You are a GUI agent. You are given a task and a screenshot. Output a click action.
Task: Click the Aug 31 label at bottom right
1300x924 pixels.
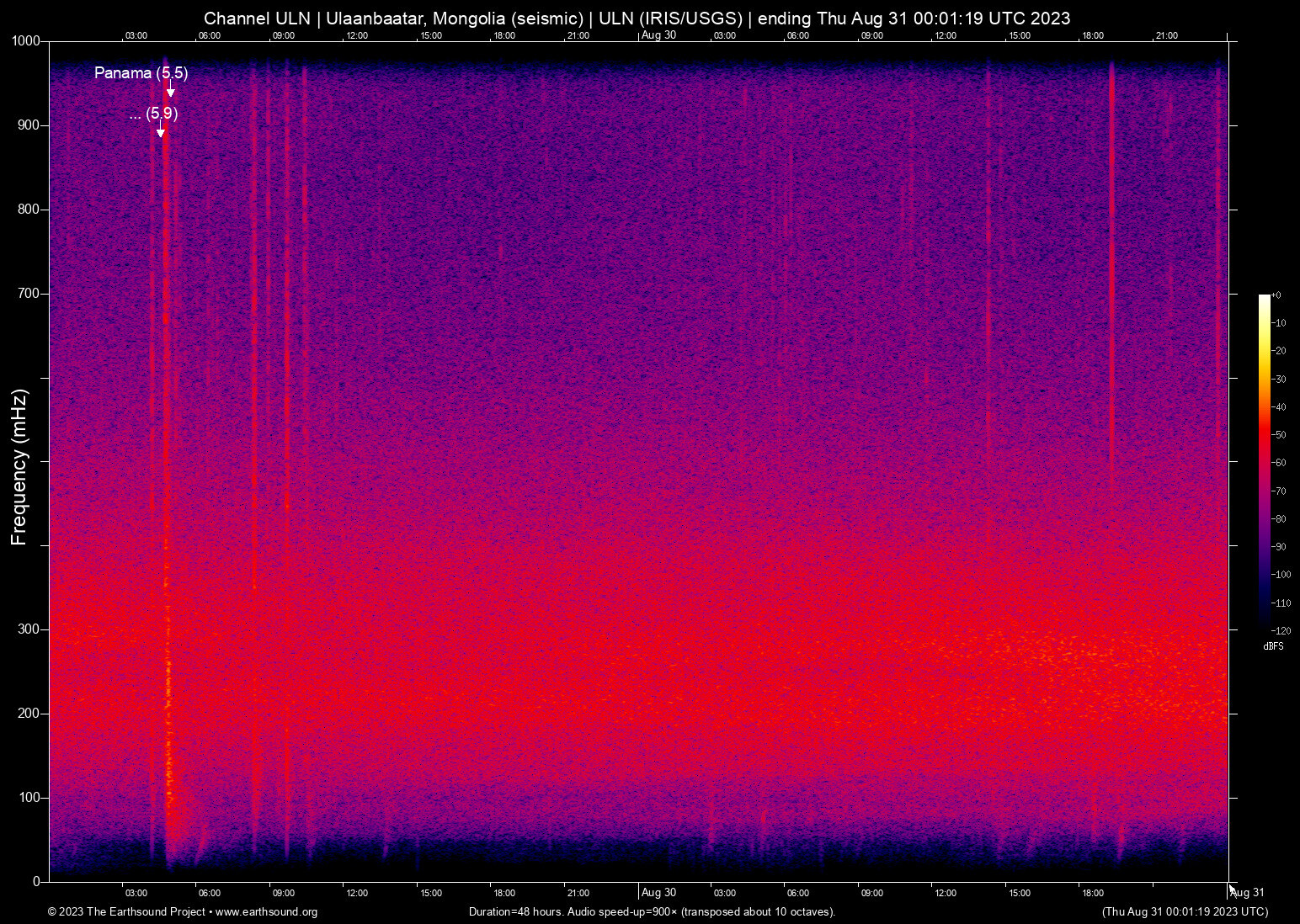1245,892
